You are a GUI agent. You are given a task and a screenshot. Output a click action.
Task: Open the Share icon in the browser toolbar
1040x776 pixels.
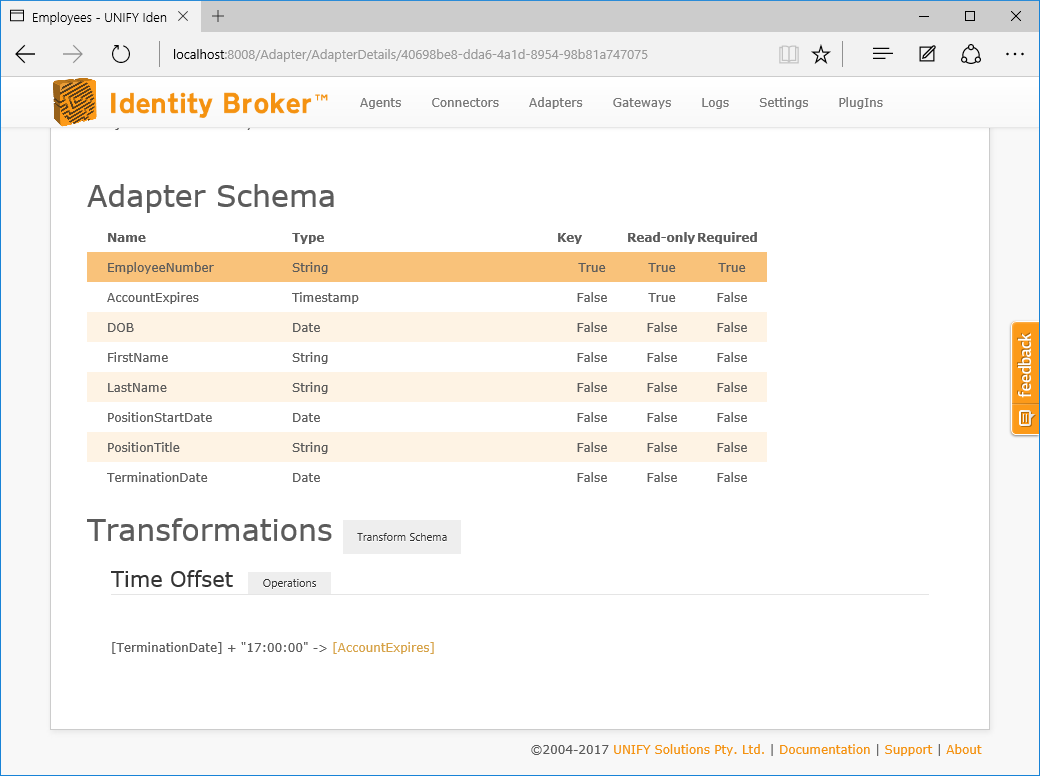pos(971,54)
